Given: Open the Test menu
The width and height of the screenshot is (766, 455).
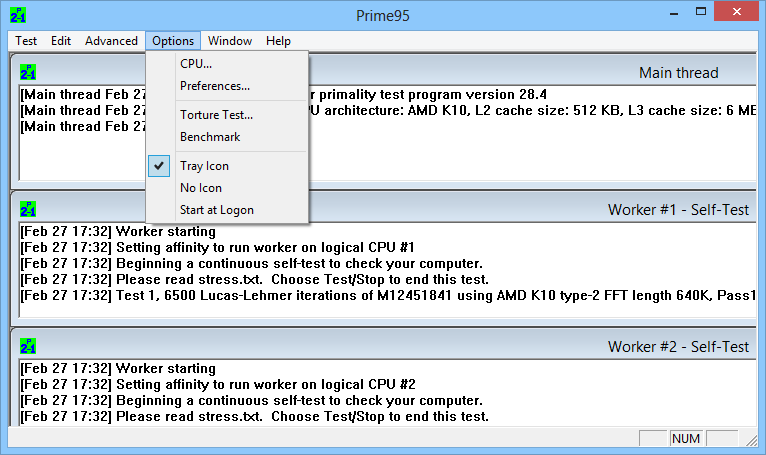Looking at the screenshot, I should (26, 41).
